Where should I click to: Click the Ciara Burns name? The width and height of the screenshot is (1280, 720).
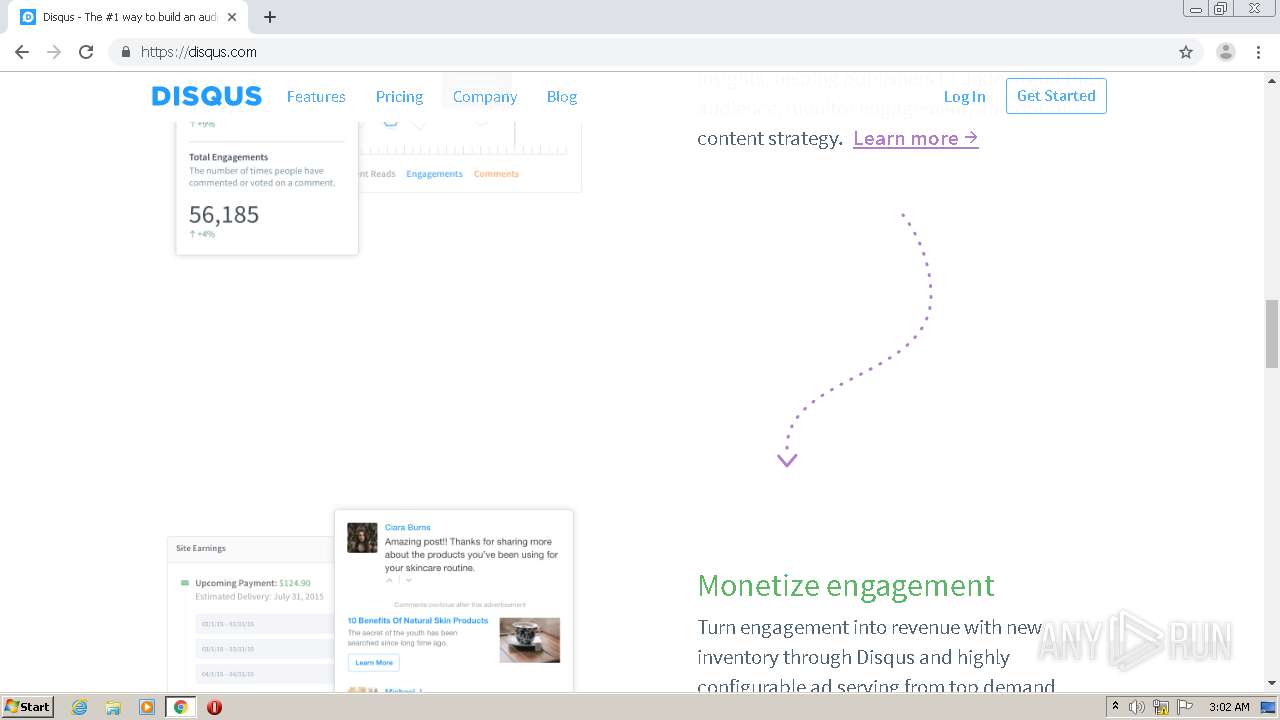pos(408,527)
